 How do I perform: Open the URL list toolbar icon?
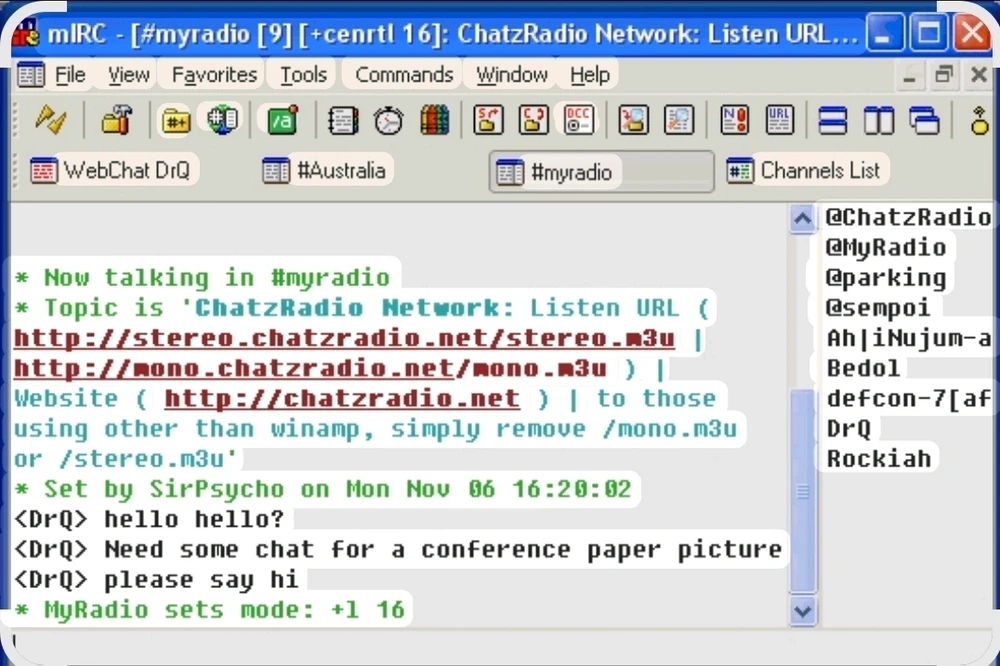pos(780,120)
